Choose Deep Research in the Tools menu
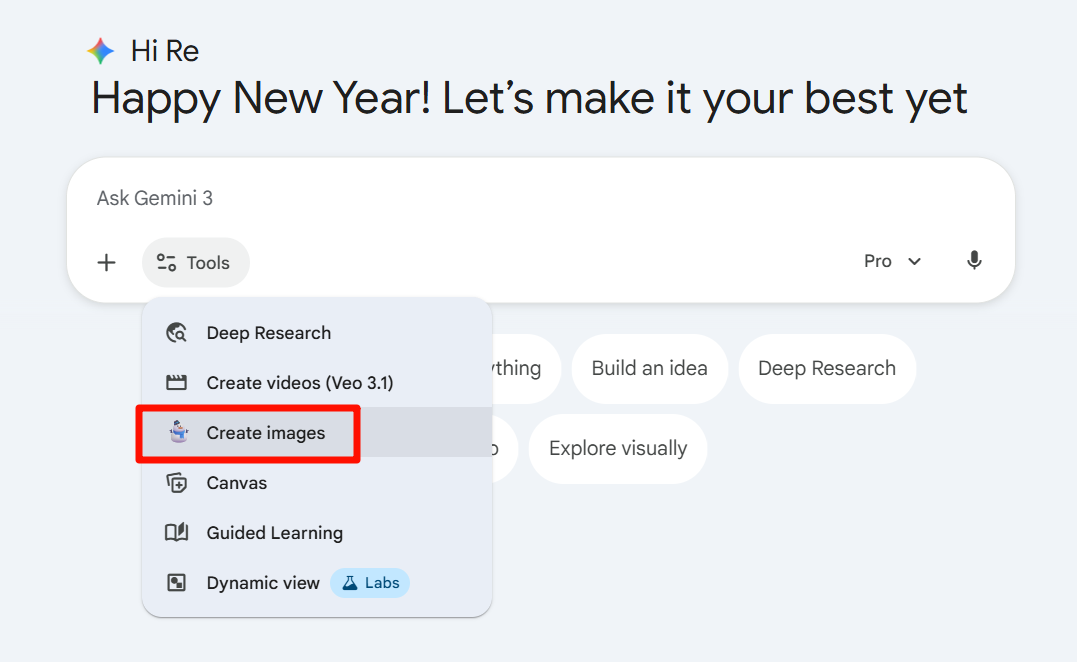This screenshot has width=1077, height=662. click(x=268, y=333)
